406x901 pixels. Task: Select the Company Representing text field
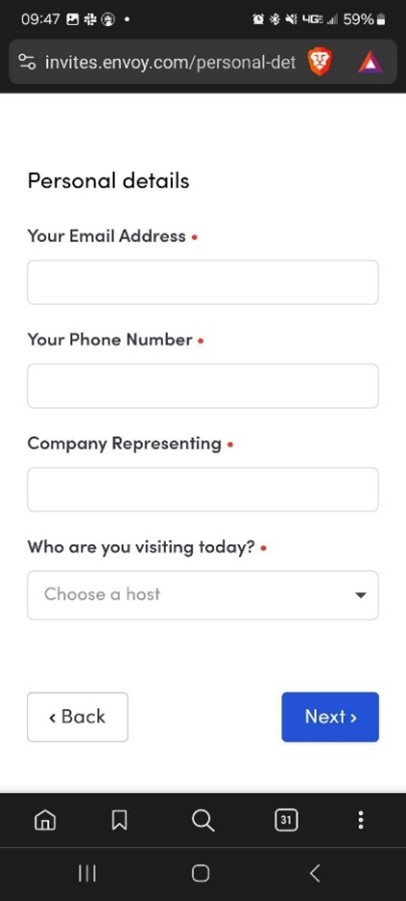(203, 489)
